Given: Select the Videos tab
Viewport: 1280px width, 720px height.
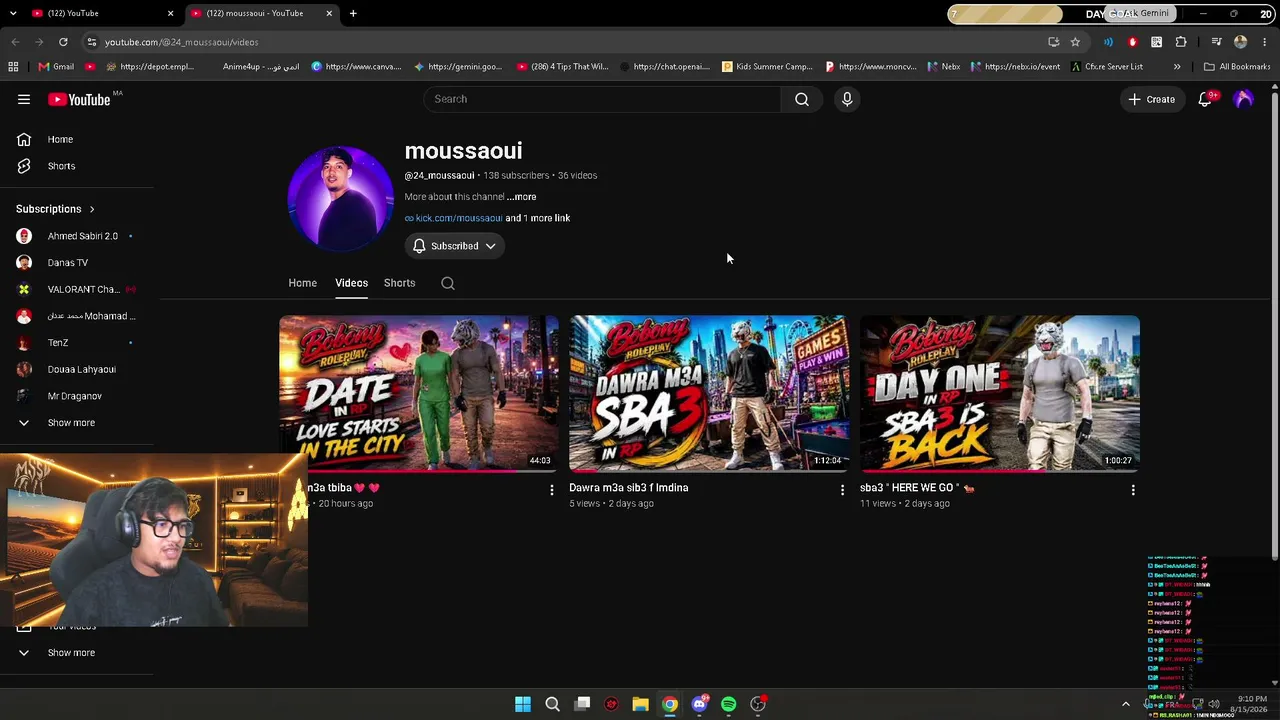Looking at the screenshot, I should point(351,283).
